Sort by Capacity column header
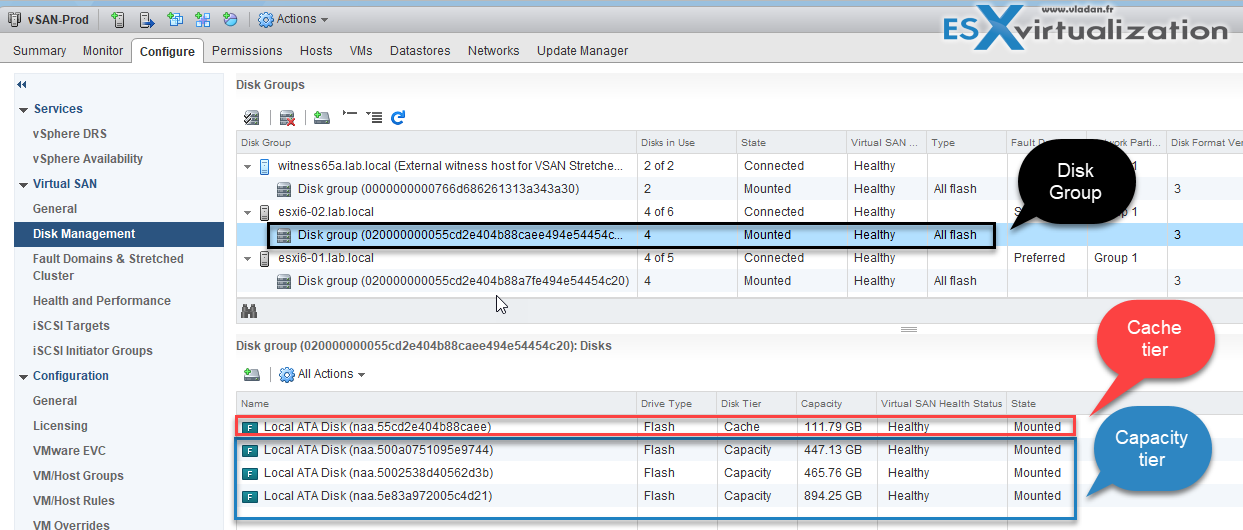Image resolution: width=1243 pixels, height=530 pixels. pyautogui.click(x=836, y=404)
